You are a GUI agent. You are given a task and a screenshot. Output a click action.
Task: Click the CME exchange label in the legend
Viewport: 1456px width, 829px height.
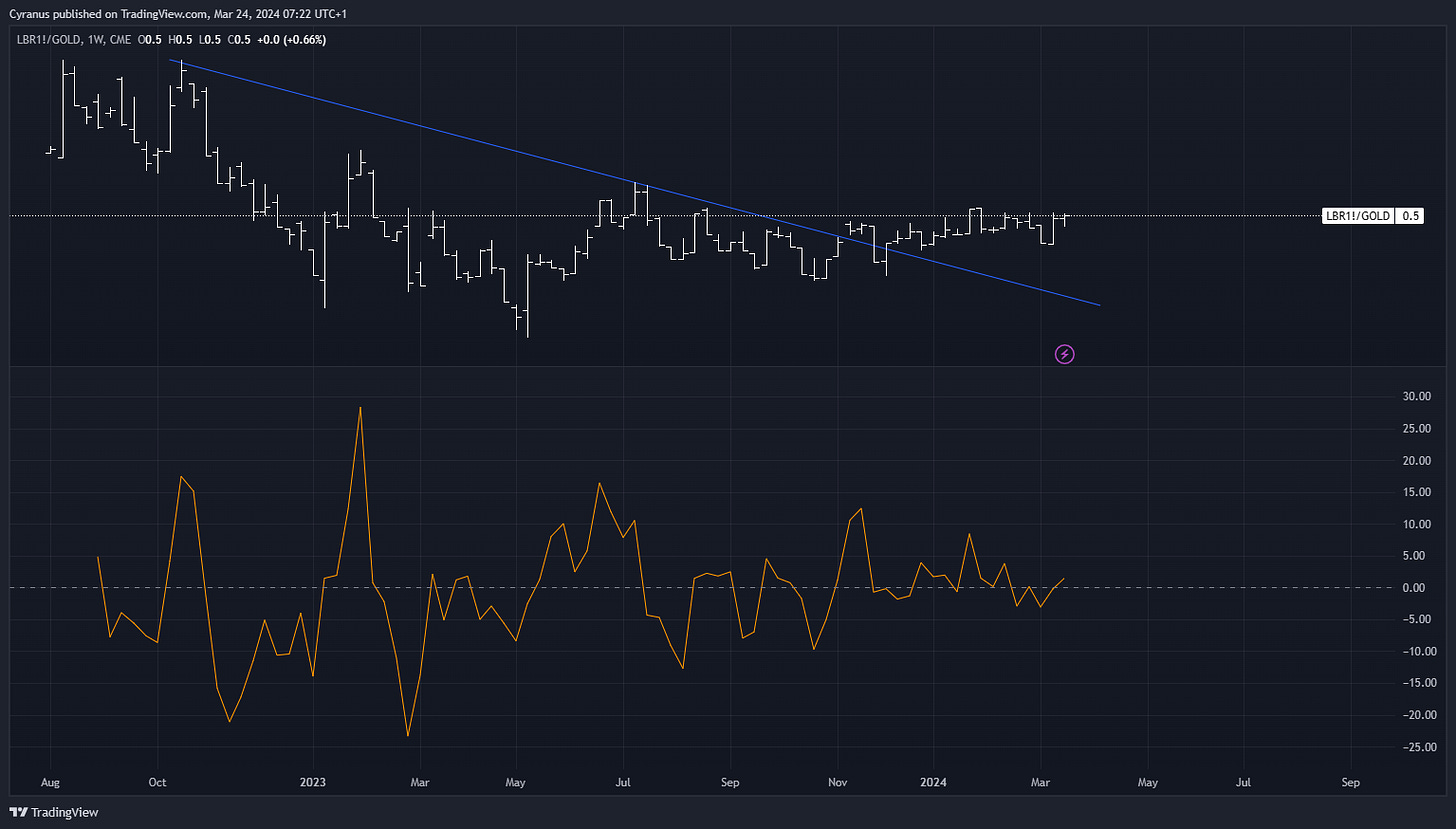(120, 40)
